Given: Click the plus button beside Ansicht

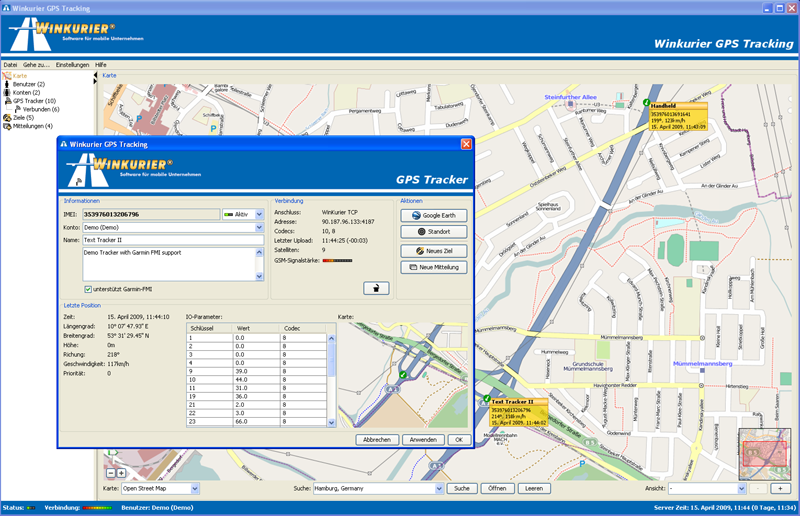Looking at the screenshot, I should coord(782,488).
